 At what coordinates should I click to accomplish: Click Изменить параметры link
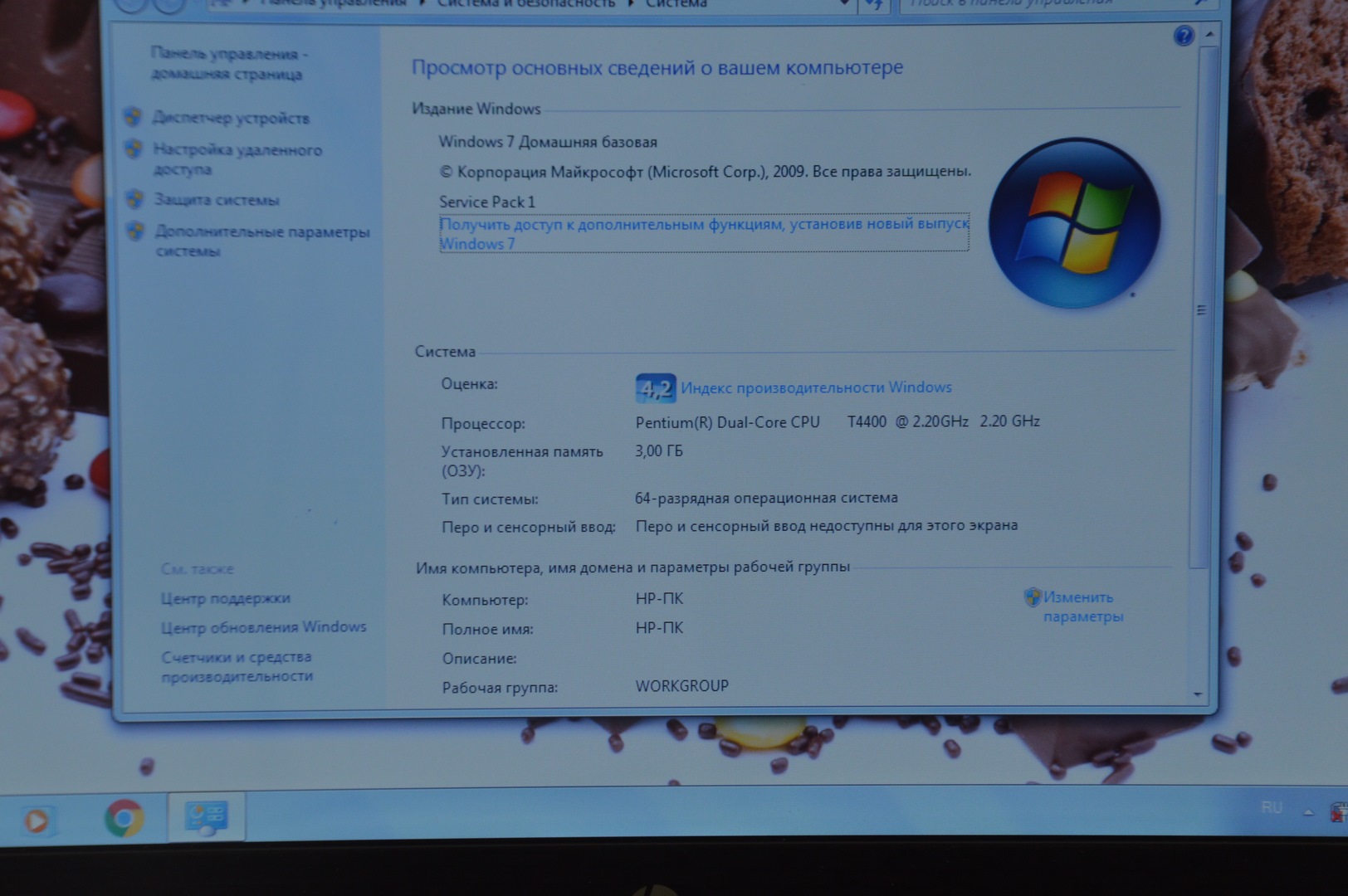click(x=1083, y=606)
